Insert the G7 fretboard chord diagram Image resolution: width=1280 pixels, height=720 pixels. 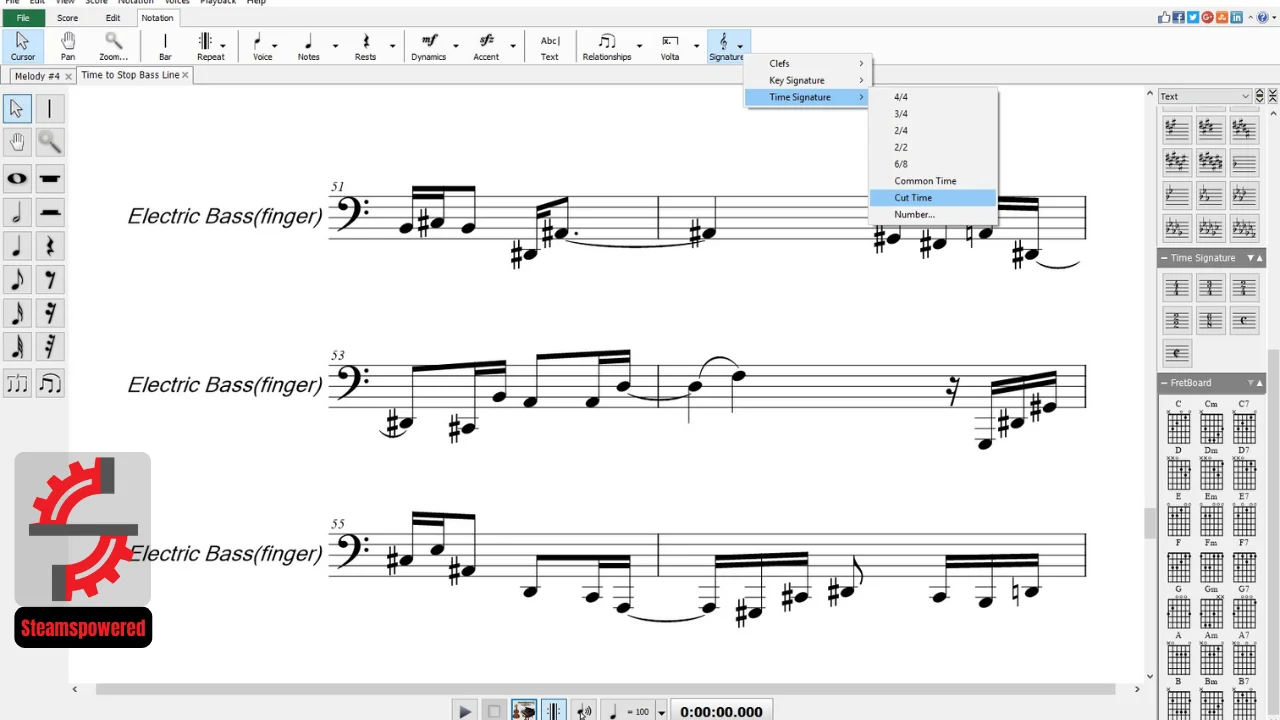point(1244,611)
